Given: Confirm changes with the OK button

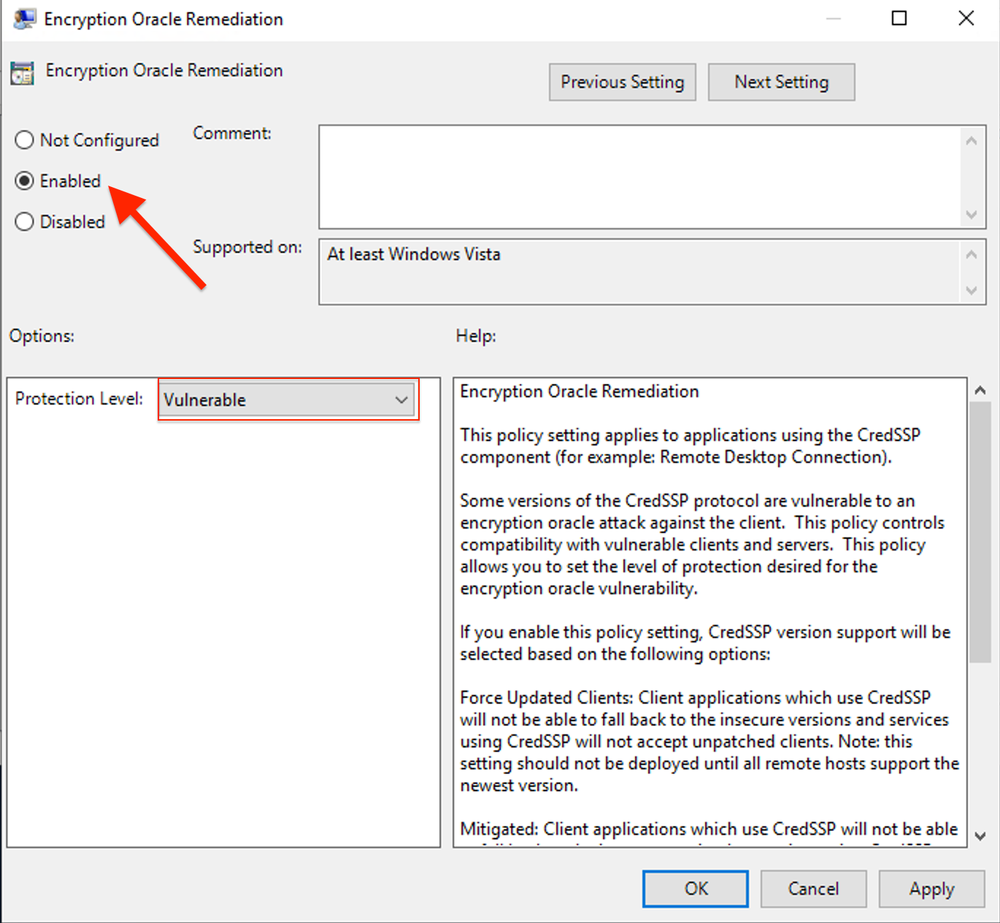Looking at the screenshot, I should (695, 888).
